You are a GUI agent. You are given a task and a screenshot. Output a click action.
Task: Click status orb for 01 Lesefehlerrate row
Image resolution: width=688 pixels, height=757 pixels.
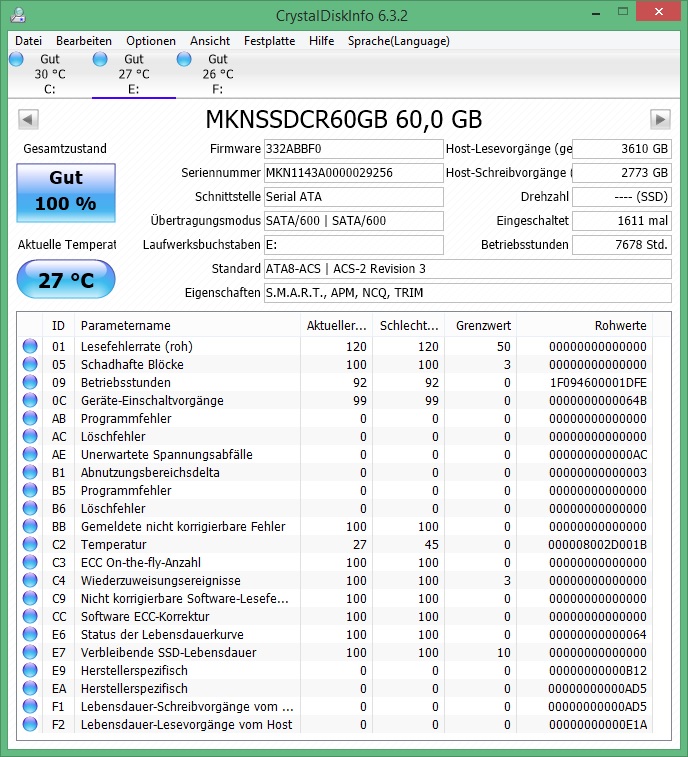[x=30, y=346]
